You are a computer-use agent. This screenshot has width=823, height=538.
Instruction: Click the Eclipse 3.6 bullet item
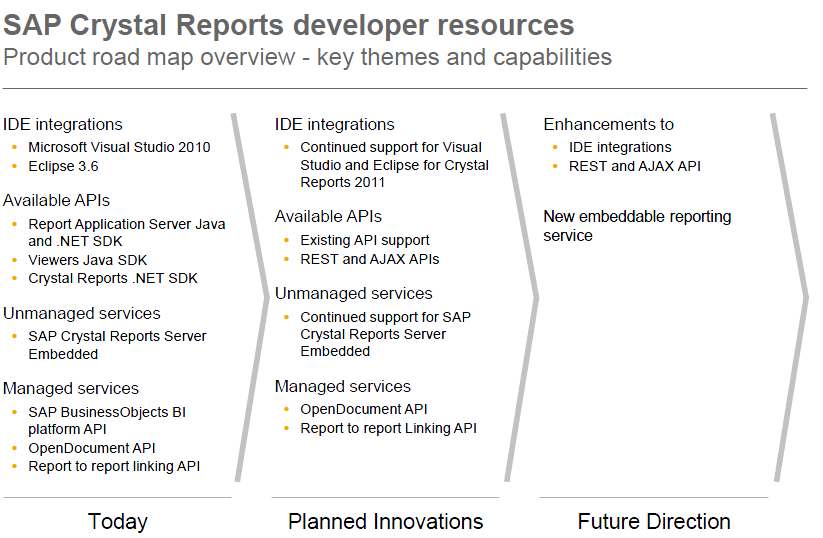[x=63, y=166]
